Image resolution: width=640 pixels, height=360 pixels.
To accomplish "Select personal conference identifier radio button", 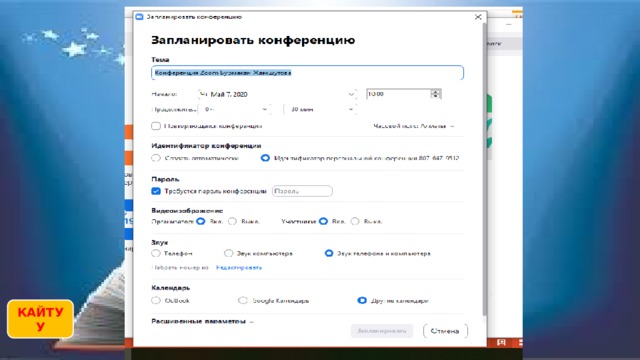I will (265, 158).
